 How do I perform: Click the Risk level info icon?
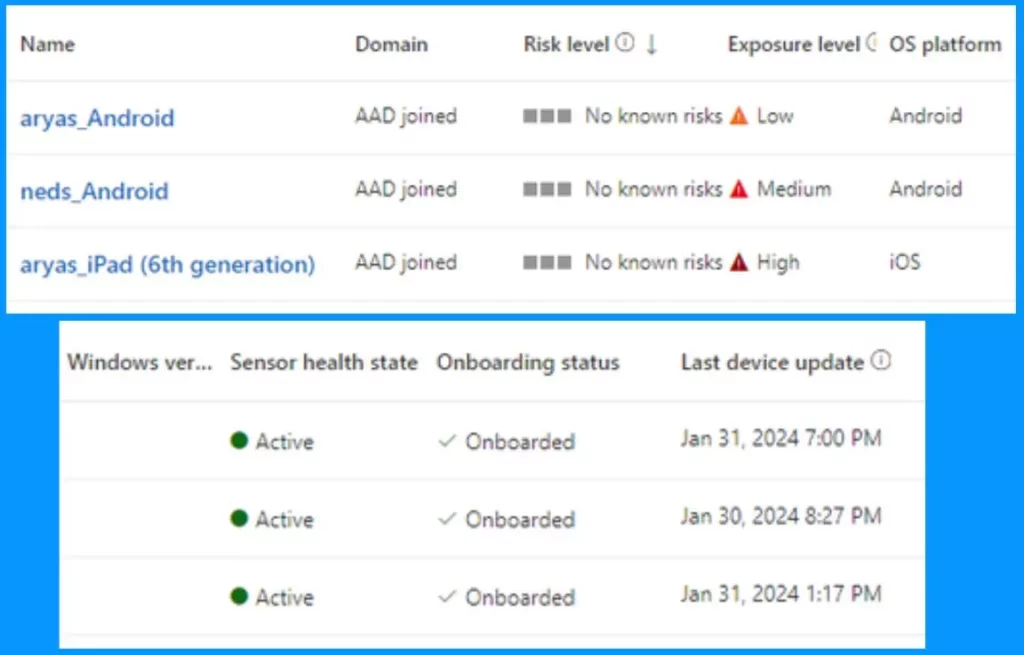click(625, 43)
